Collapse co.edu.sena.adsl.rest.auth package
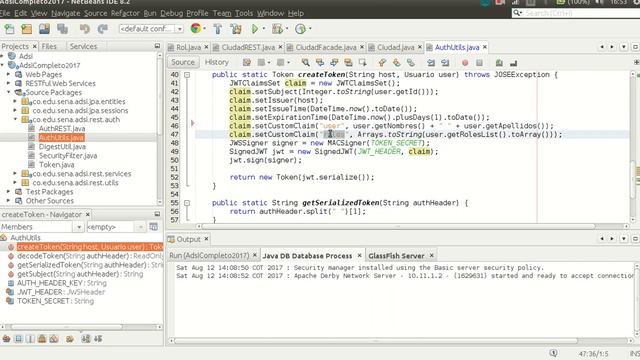Image resolution: width=640 pixels, height=360 pixels. coord(15,119)
